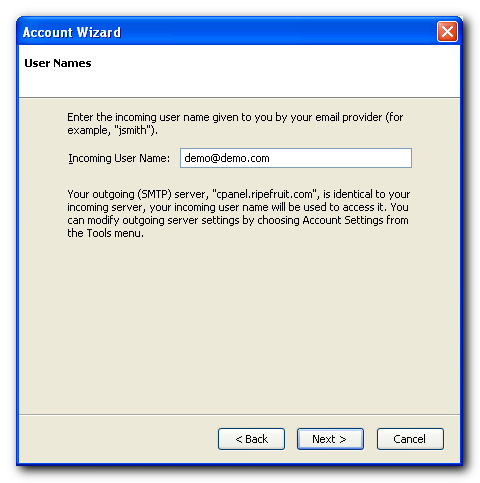
Task: Cancel the Account Wizard
Action: pyautogui.click(x=410, y=439)
